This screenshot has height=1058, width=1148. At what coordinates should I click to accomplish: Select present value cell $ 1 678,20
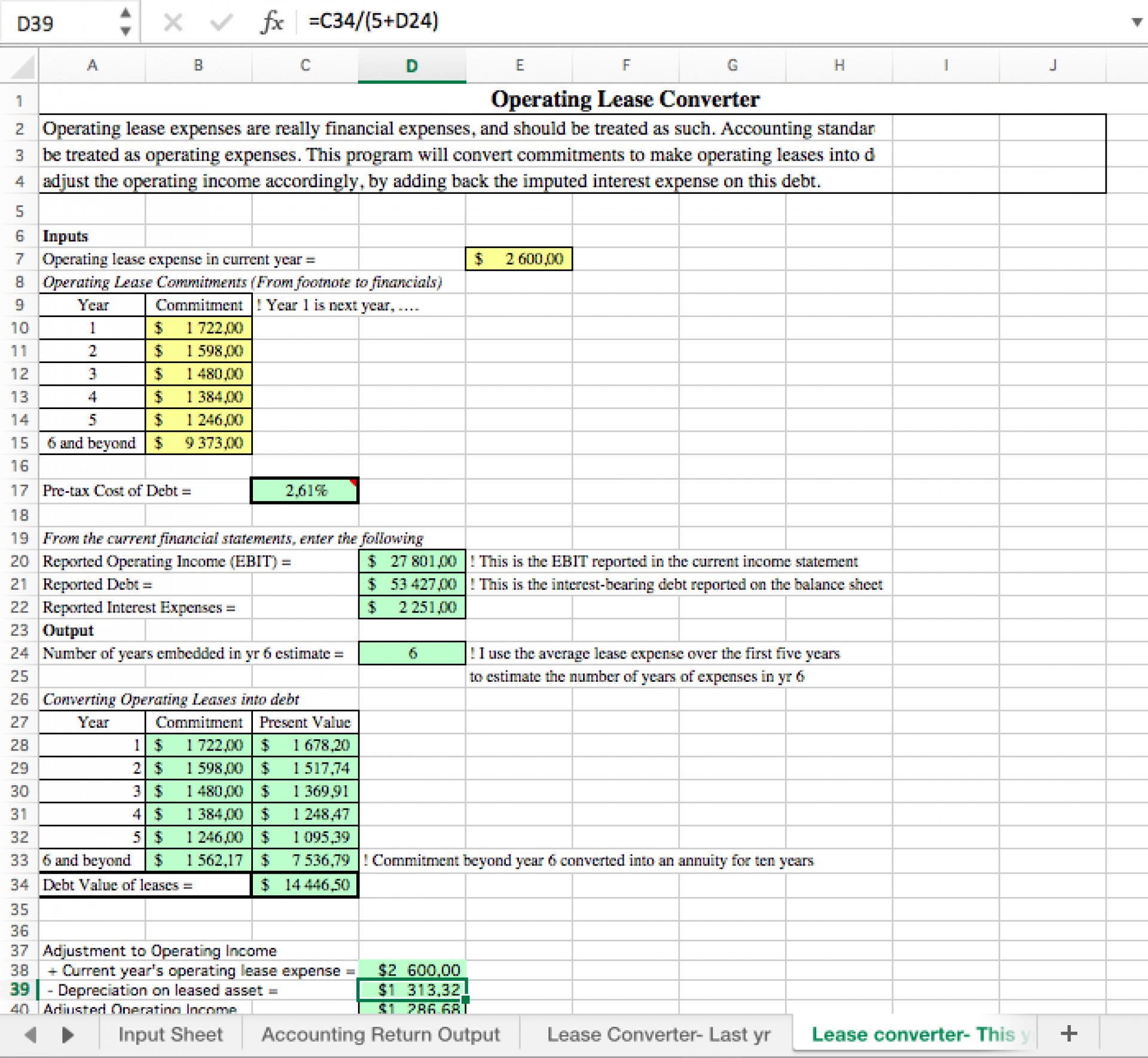(306, 745)
